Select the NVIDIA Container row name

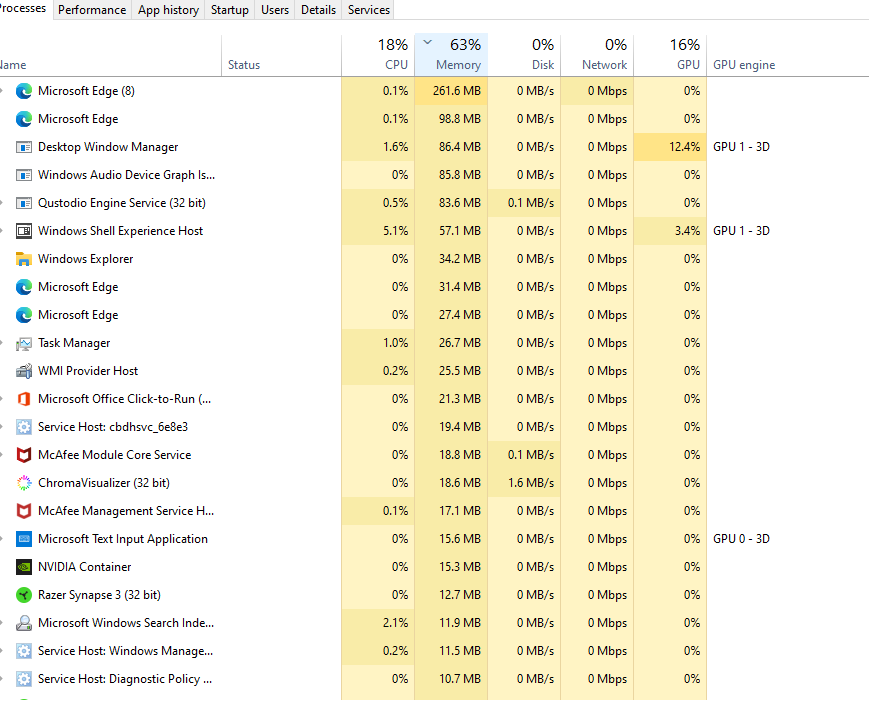[84, 567]
